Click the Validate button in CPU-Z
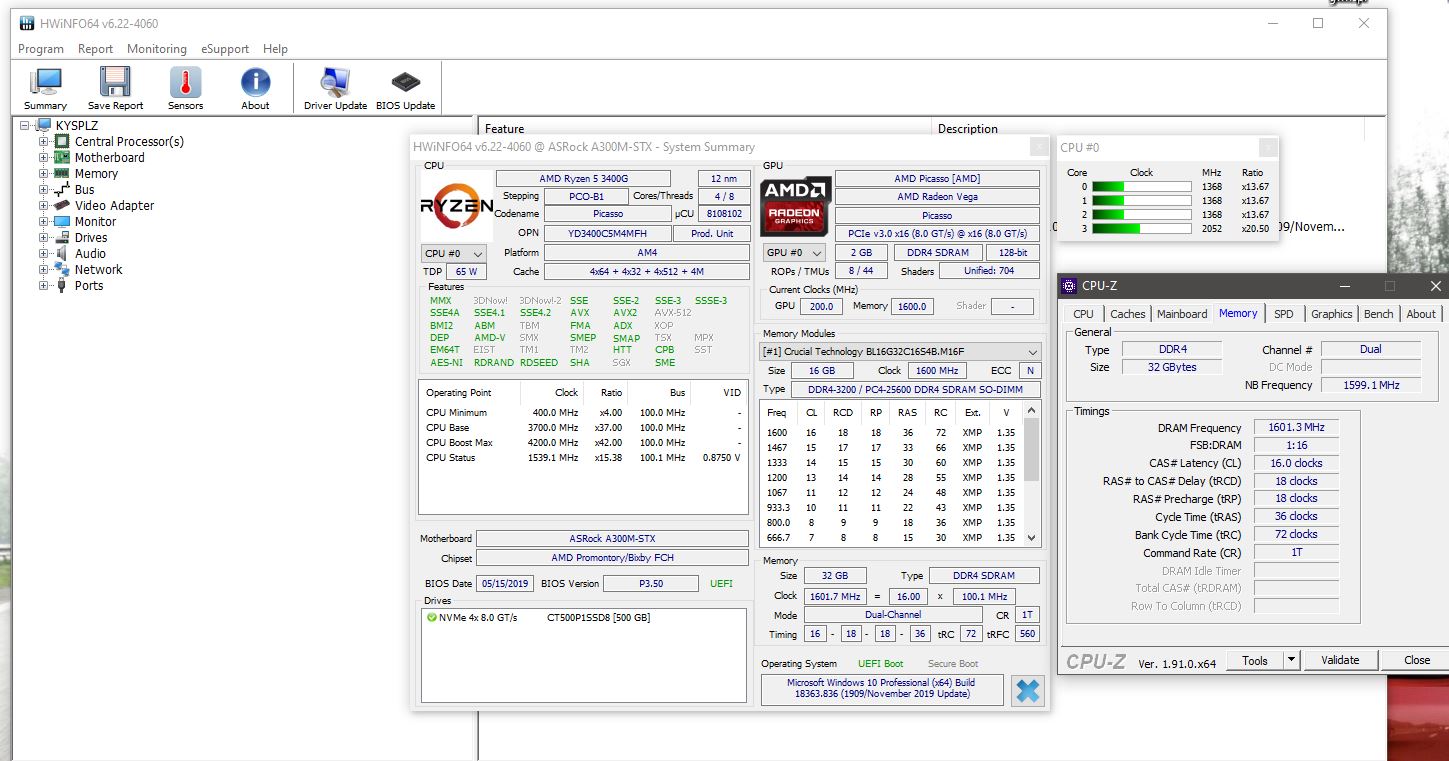Screen dimensions: 1449x761 1340,660
